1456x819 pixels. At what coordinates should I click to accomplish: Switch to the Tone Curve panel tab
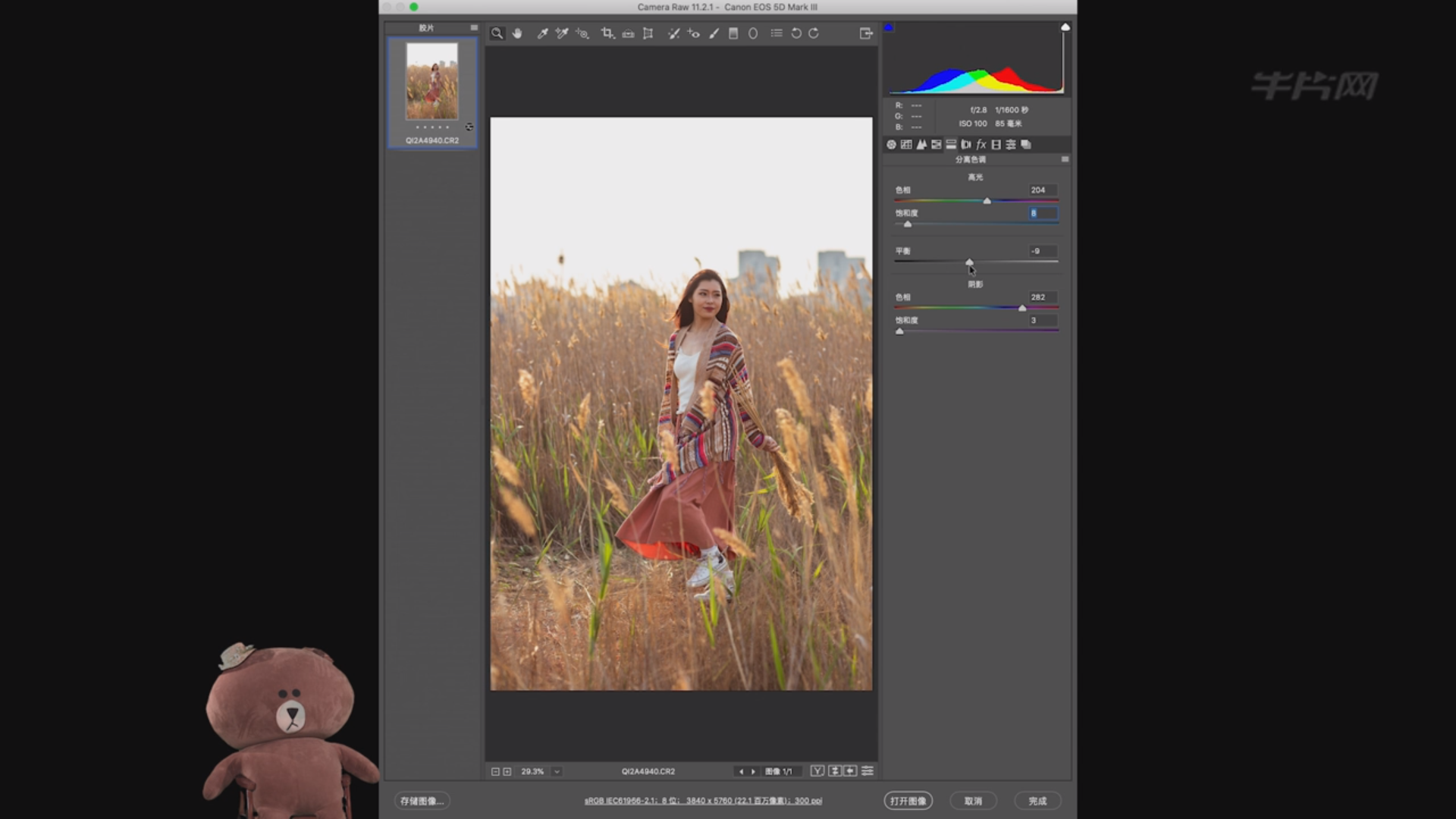coord(906,144)
